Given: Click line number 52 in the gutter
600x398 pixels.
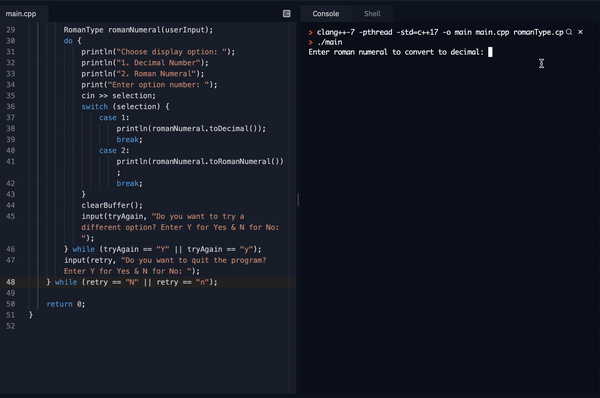Looking at the screenshot, I should click(11, 326).
